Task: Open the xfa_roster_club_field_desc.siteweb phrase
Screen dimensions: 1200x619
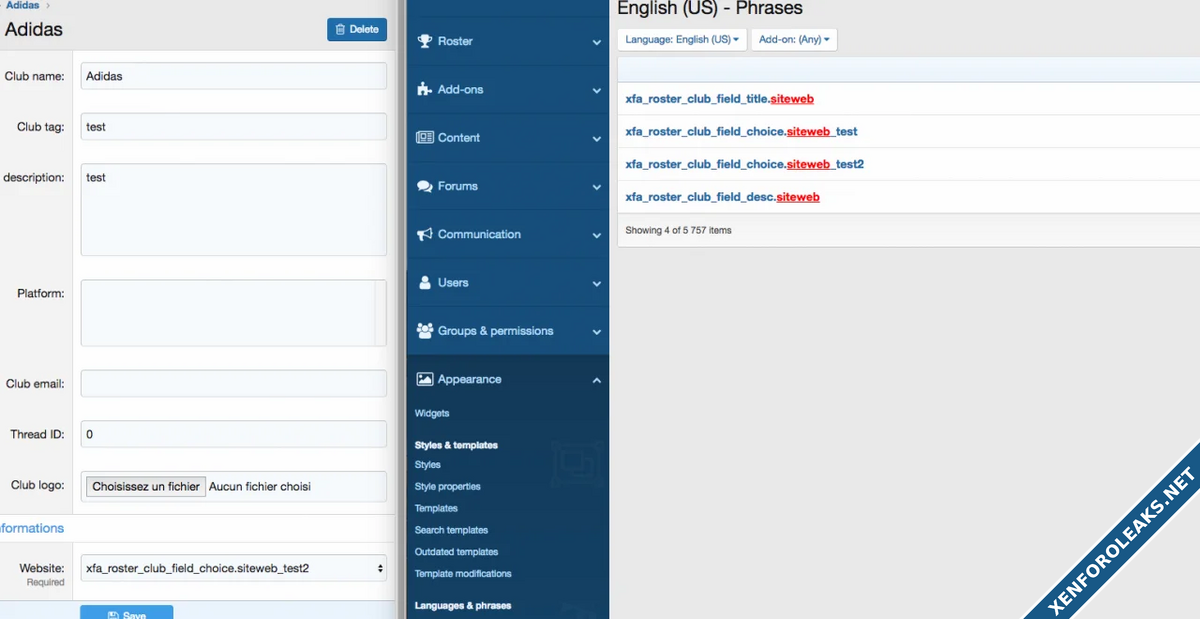Action: 722,197
